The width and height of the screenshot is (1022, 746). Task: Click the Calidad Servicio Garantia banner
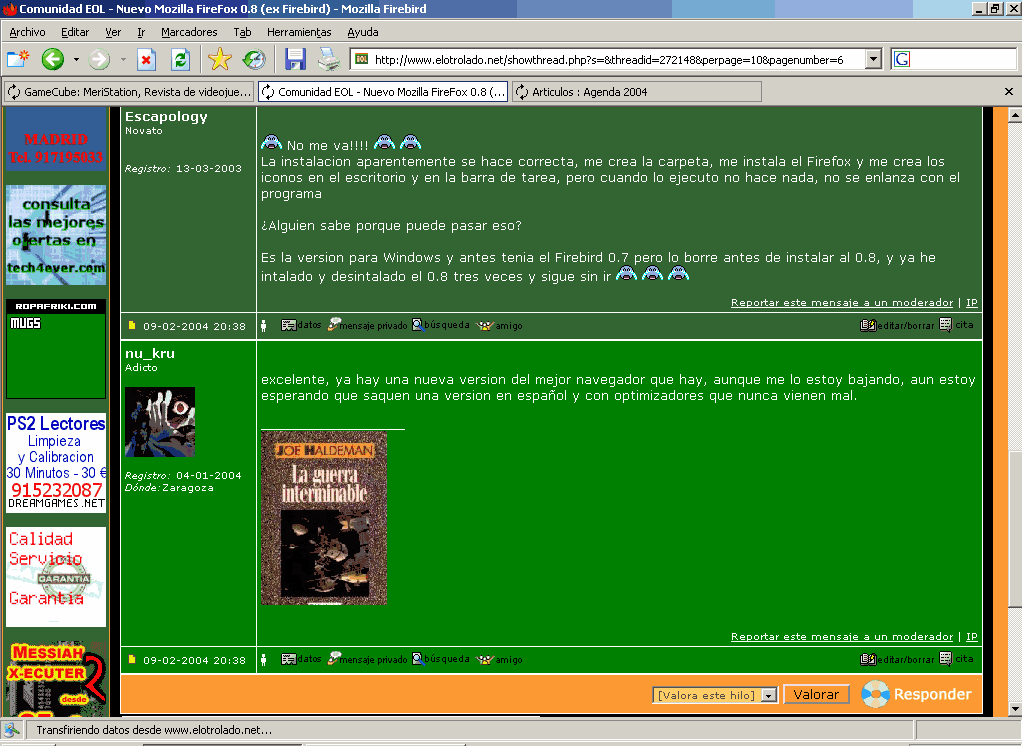coord(56,577)
